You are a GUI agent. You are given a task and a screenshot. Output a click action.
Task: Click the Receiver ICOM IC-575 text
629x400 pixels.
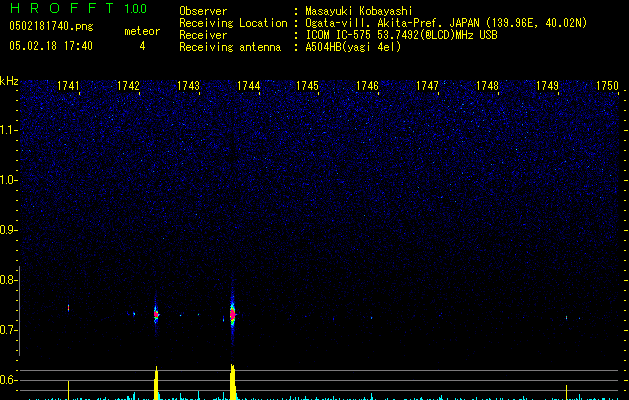click(x=401, y=35)
